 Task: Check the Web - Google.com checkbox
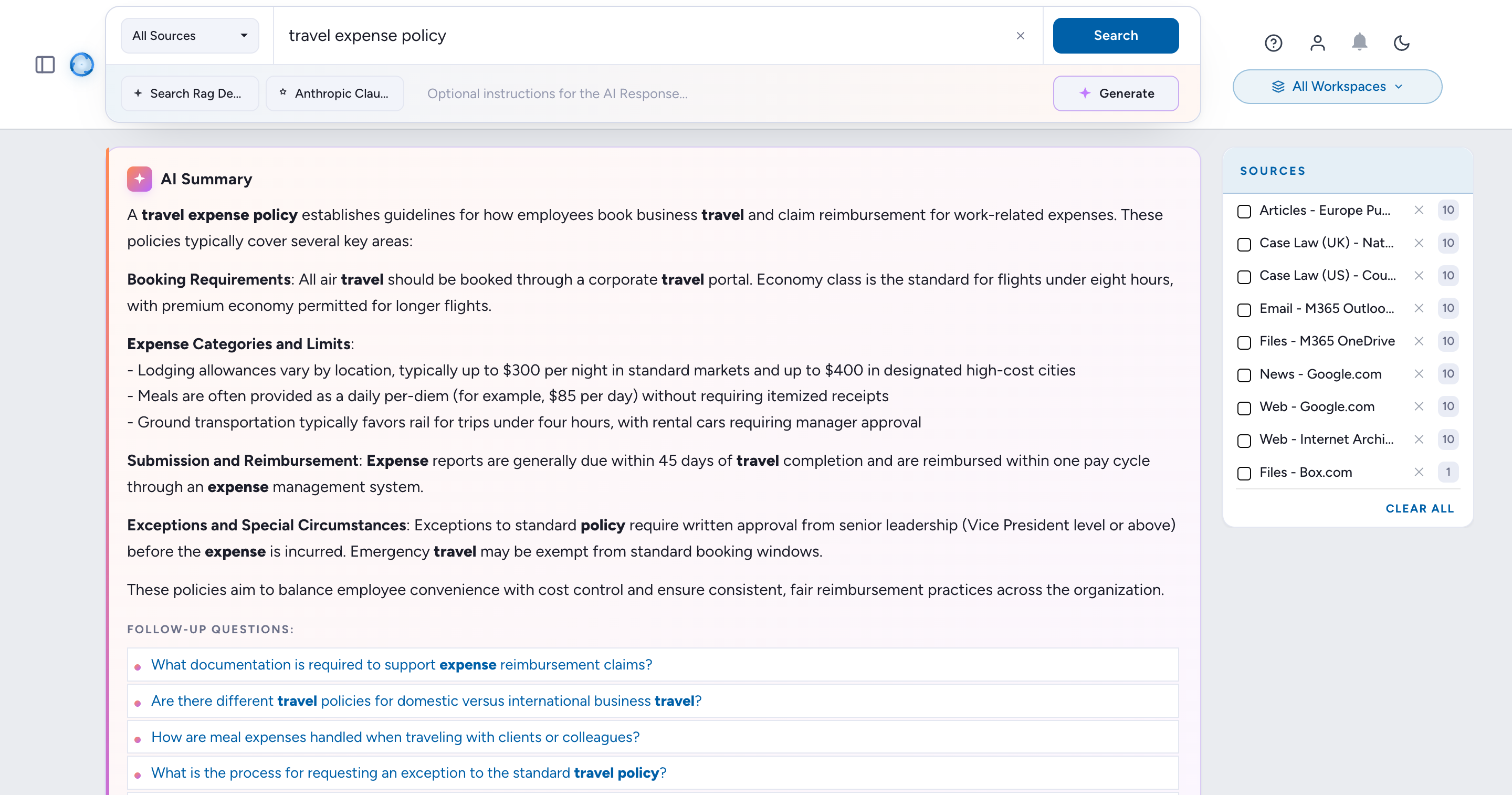[x=1244, y=407]
